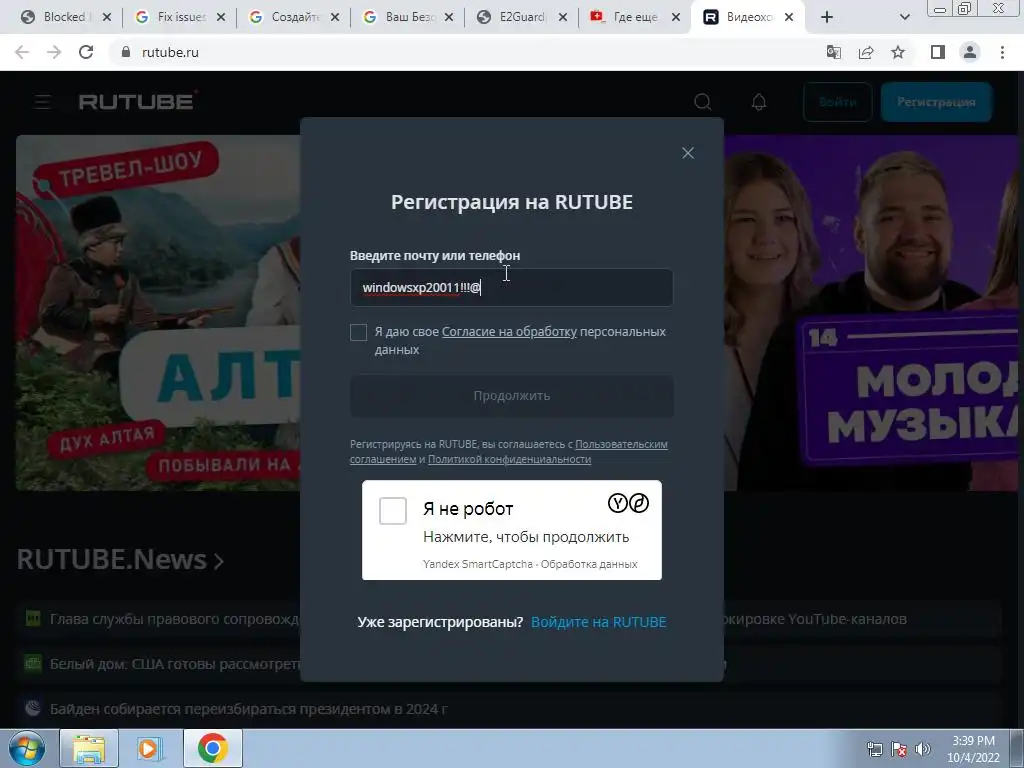
Task: Expand the tab search dropdown arrow
Action: pyautogui.click(x=904, y=18)
